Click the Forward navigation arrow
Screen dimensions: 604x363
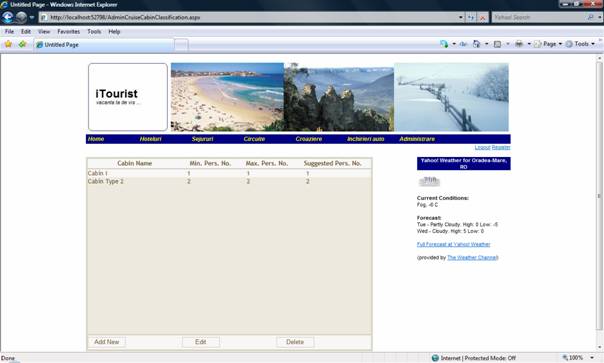[x=22, y=17]
